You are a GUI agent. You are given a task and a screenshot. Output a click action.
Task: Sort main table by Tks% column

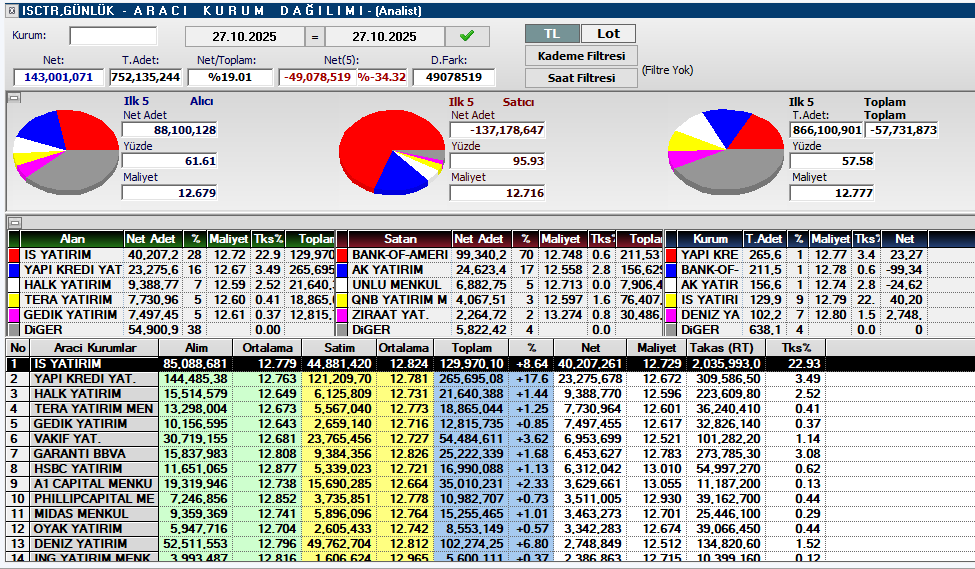coord(797,348)
